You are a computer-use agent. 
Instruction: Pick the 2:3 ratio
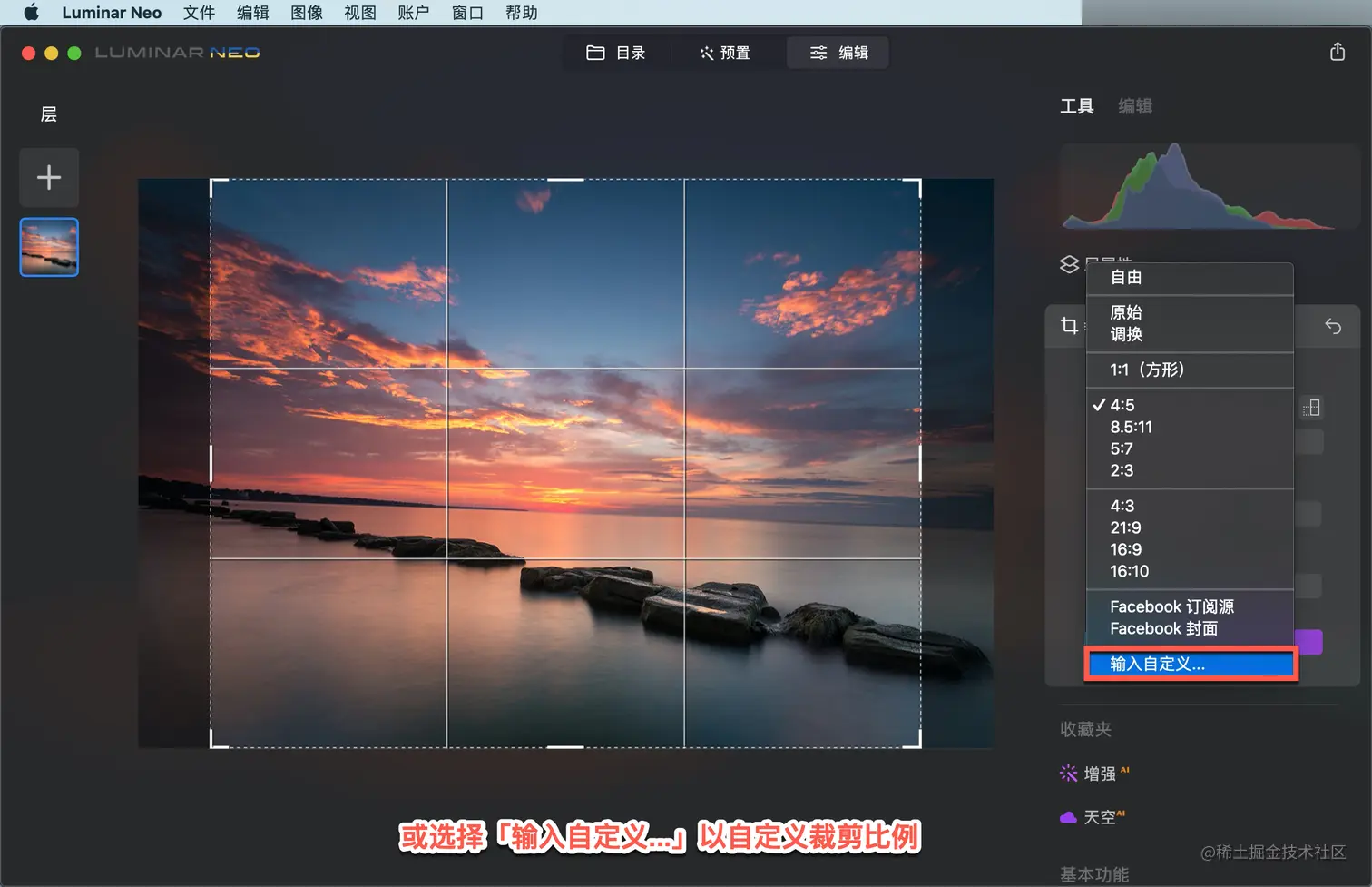pyautogui.click(x=1190, y=470)
